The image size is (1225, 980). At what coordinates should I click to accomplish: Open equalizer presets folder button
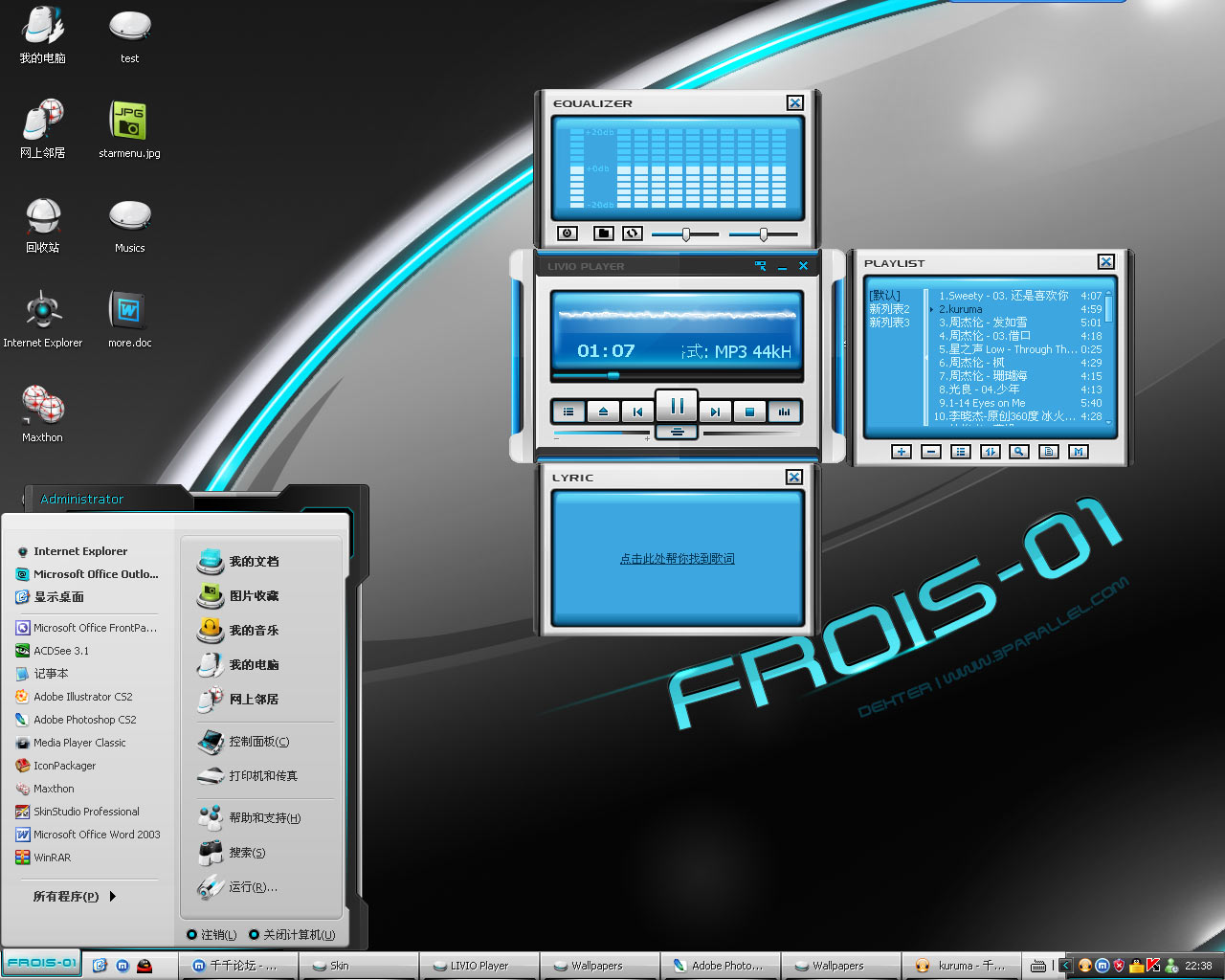[603, 234]
